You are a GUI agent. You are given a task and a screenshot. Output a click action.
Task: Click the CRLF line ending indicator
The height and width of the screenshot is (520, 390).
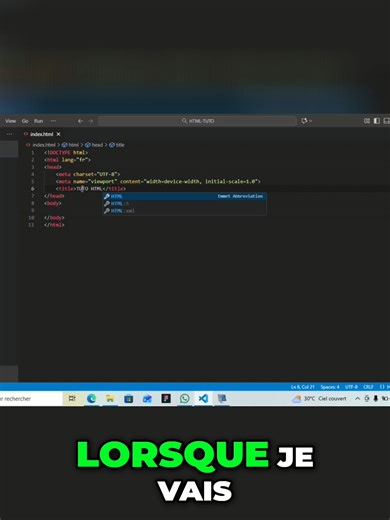pyautogui.click(x=368, y=387)
